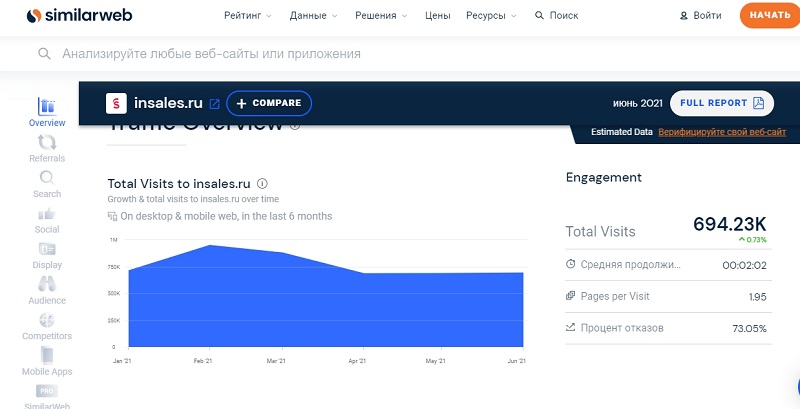
Task: Click the insales.ru site favicon
Action: (x=116, y=103)
